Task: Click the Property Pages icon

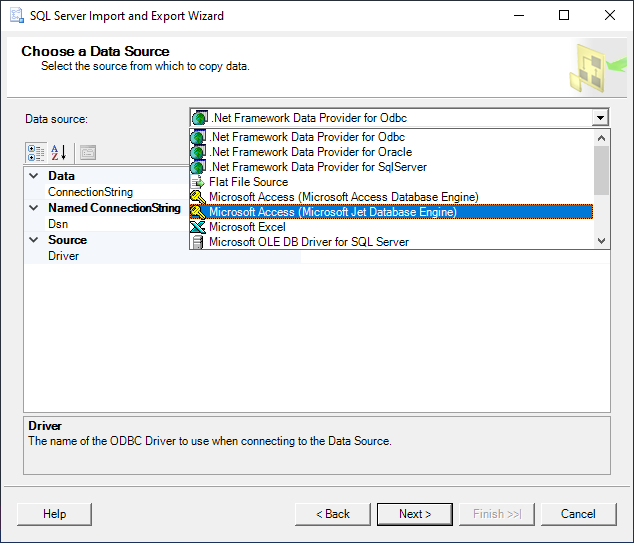Action: point(88,153)
